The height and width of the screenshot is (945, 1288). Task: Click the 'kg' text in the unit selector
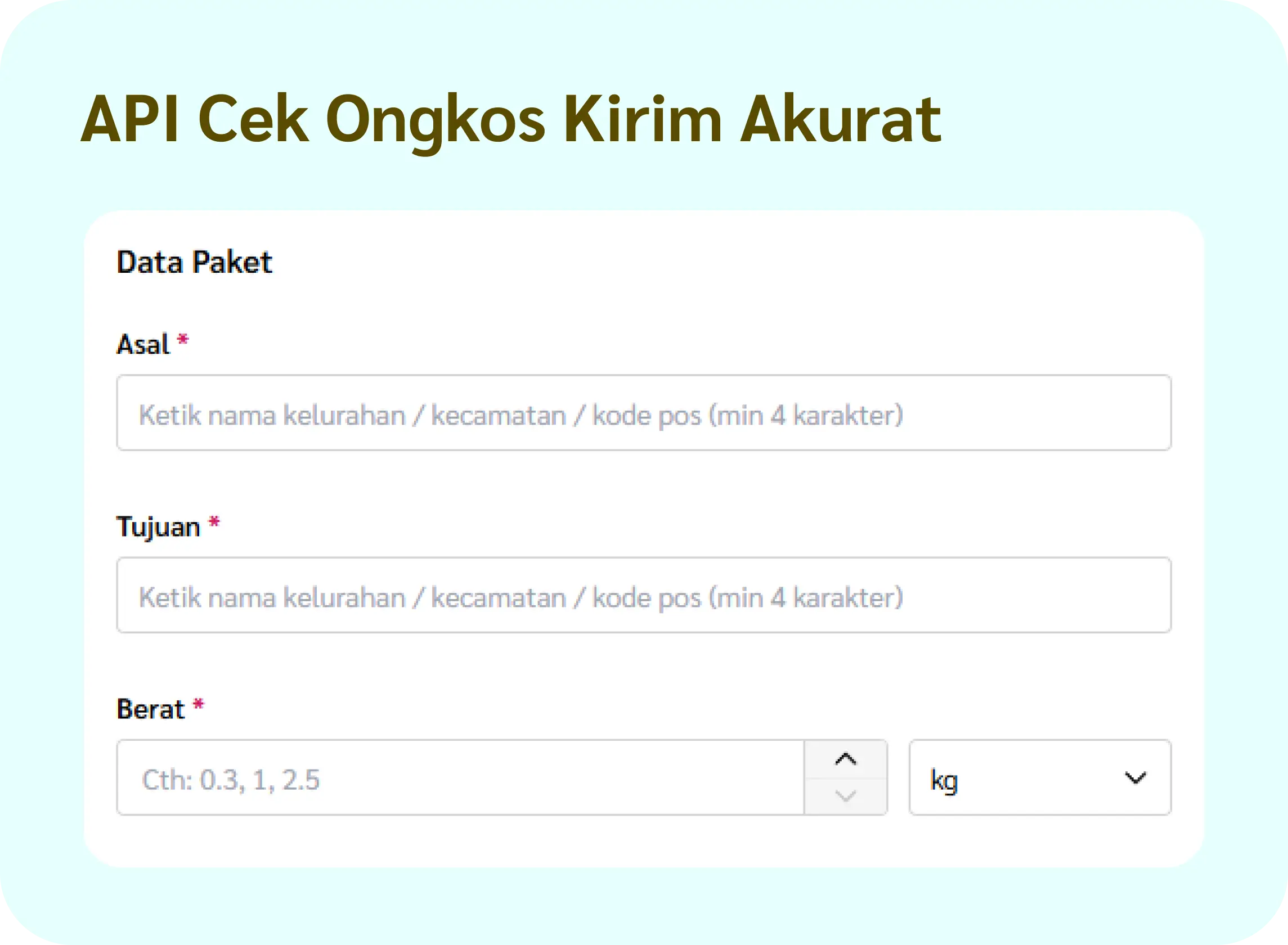[944, 780]
